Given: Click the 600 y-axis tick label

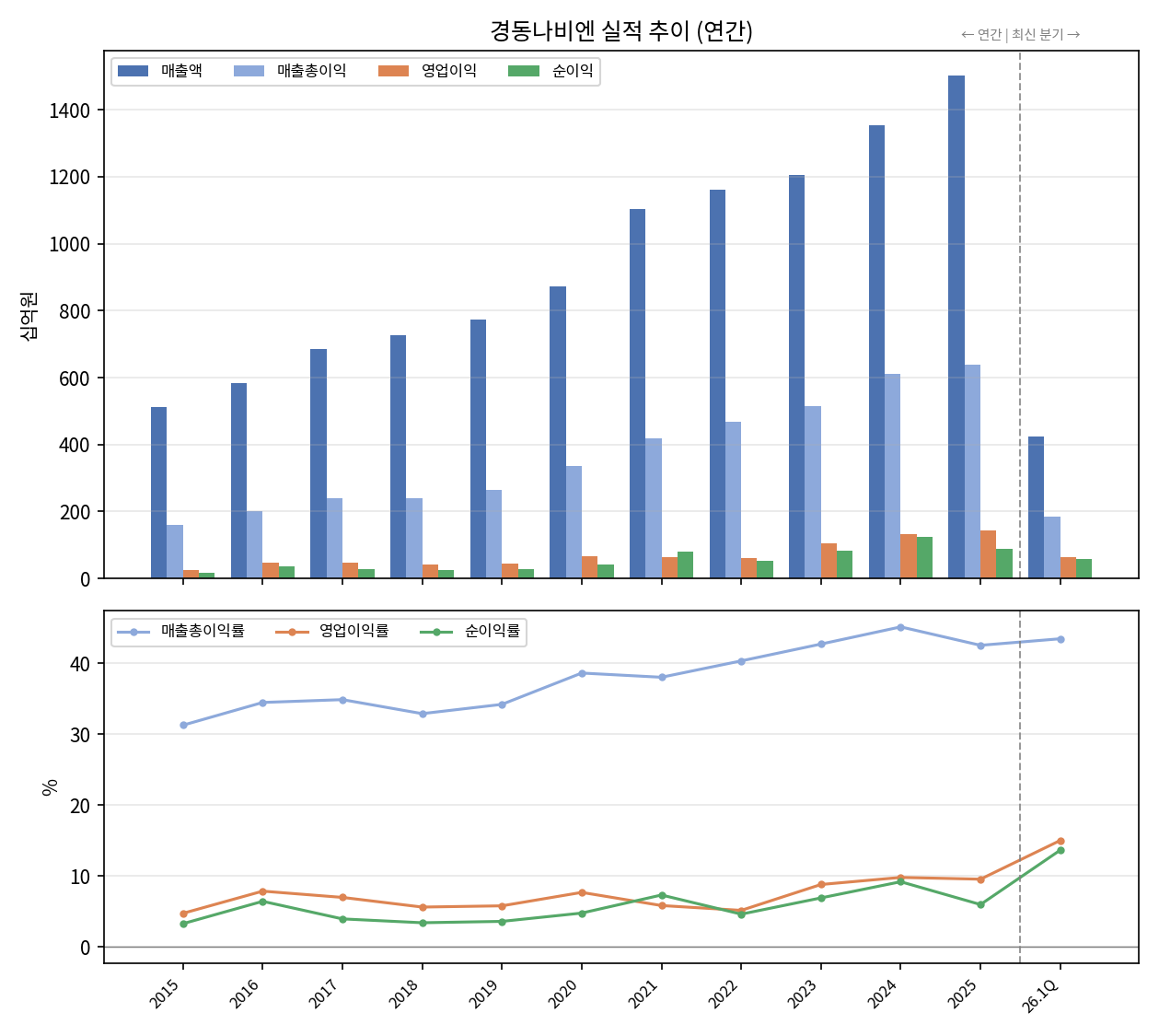Looking at the screenshot, I should (75, 378).
